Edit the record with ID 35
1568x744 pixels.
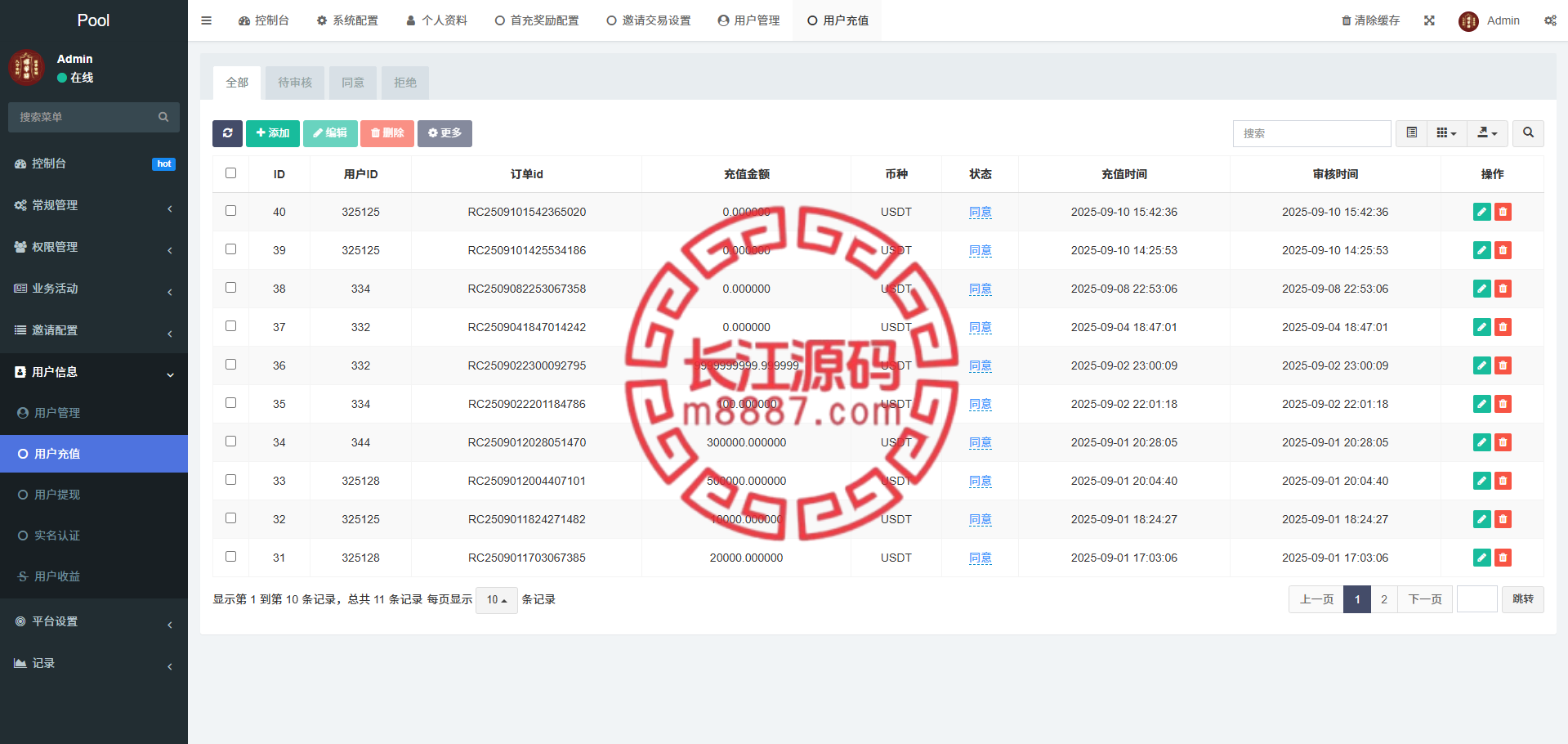[x=1482, y=404]
